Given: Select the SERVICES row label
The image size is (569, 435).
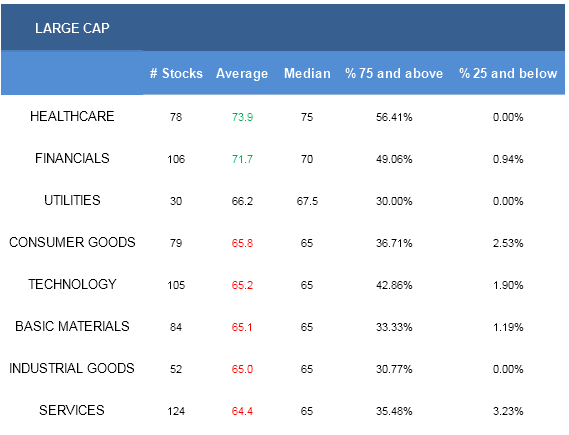Looking at the screenshot, I should coord(72,411).
